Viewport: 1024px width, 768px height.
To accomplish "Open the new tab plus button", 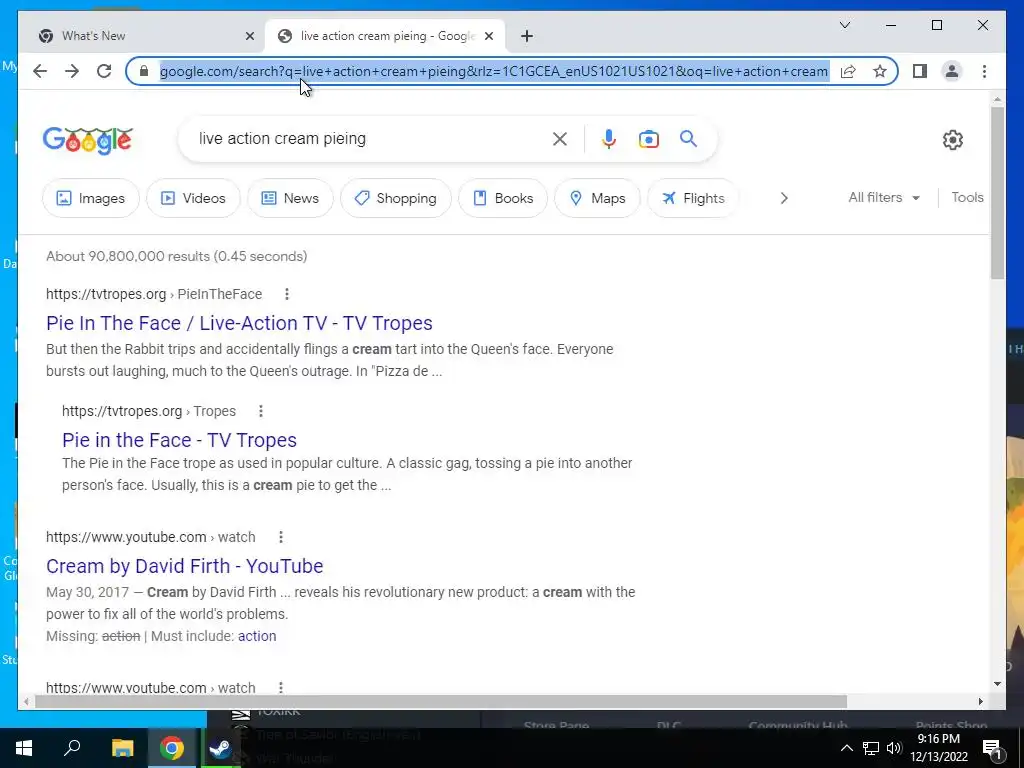I will (x=527, y=36).
